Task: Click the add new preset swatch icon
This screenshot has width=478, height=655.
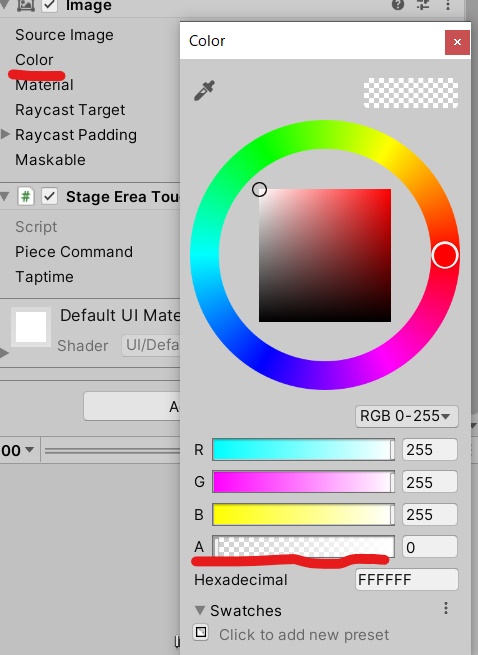Action: point(201,632)
